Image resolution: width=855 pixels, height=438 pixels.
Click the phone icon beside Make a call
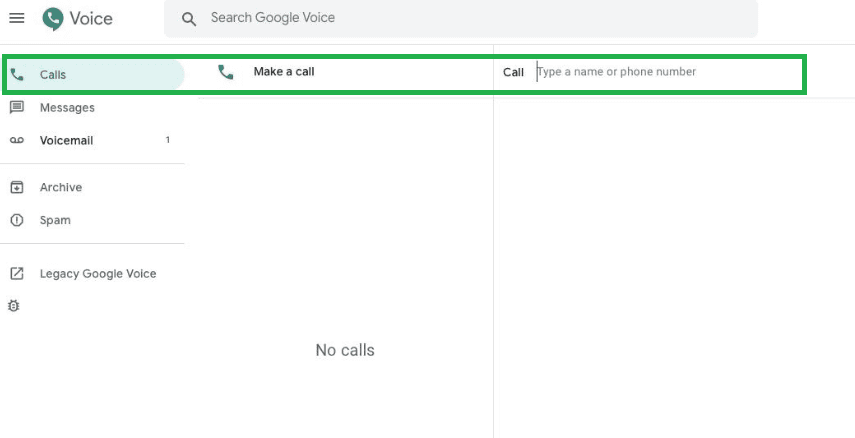coord(226,72)
